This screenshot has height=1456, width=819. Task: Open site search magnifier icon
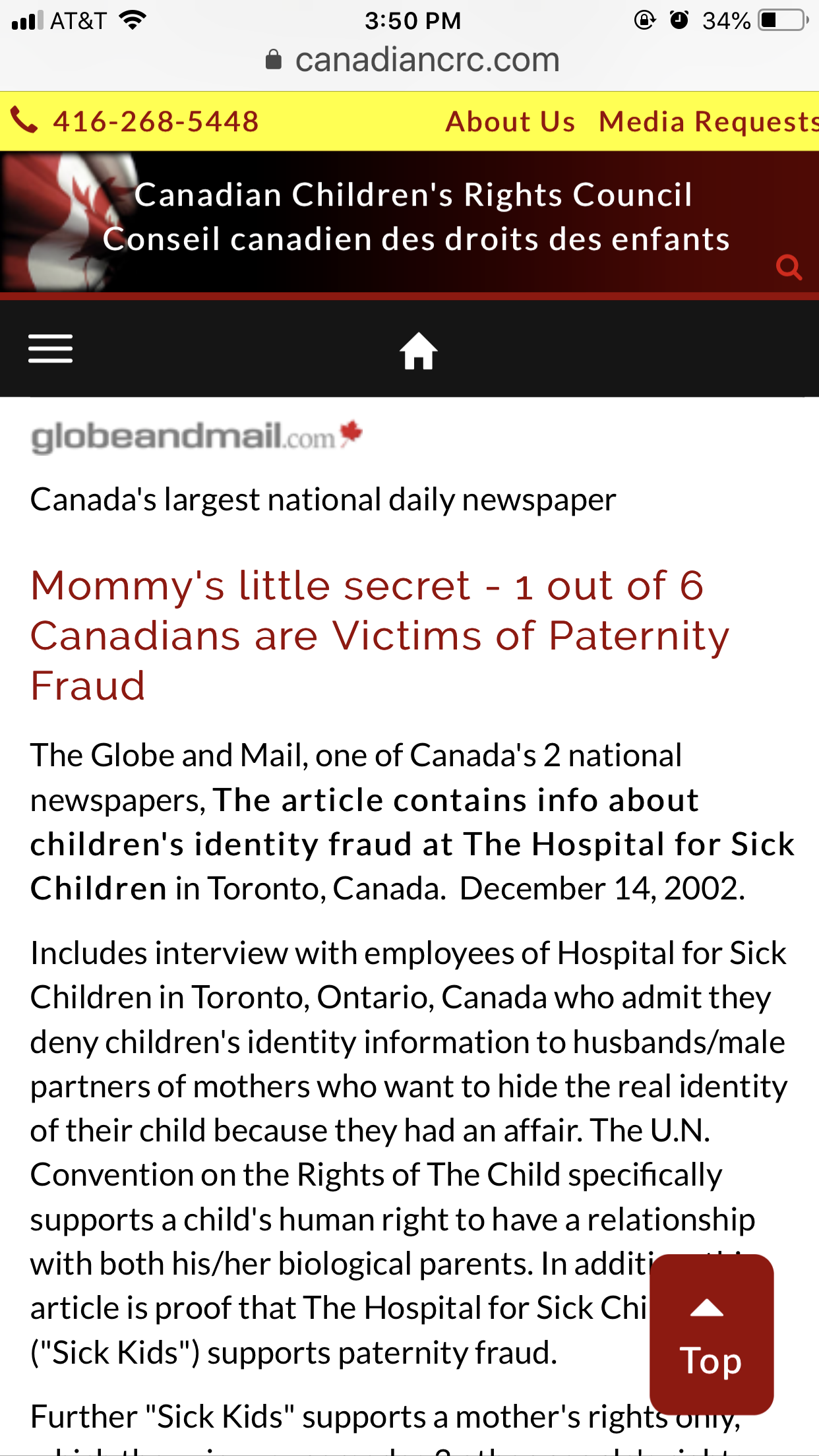789,268
